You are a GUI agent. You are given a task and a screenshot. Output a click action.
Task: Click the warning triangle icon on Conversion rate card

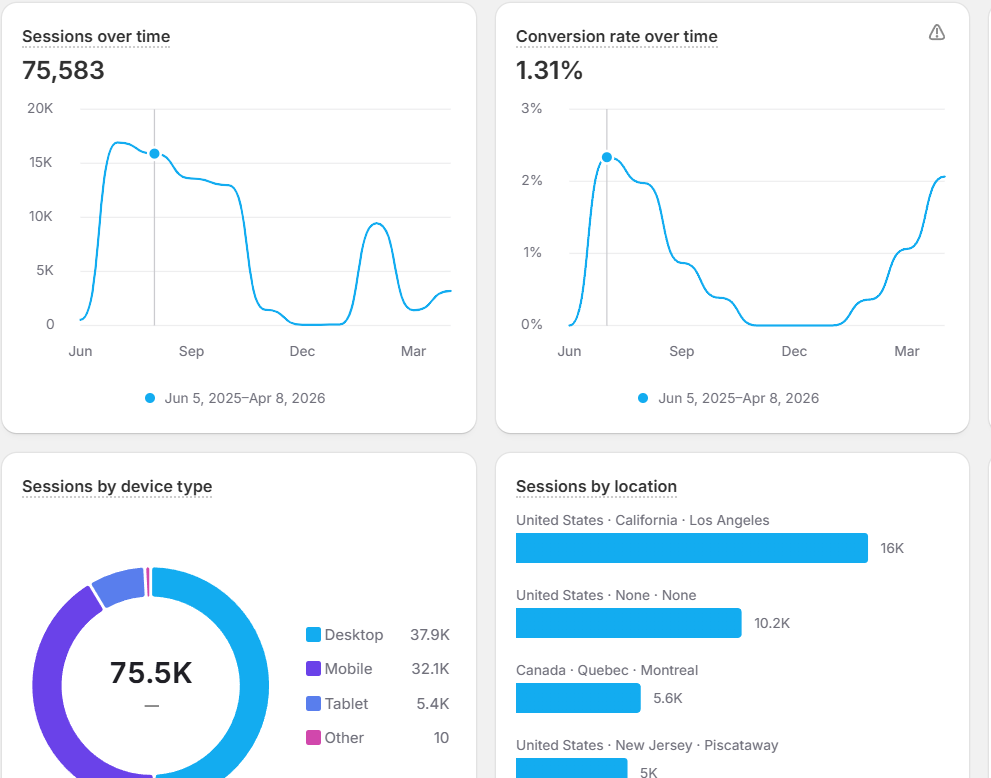(x=937, y=32)
